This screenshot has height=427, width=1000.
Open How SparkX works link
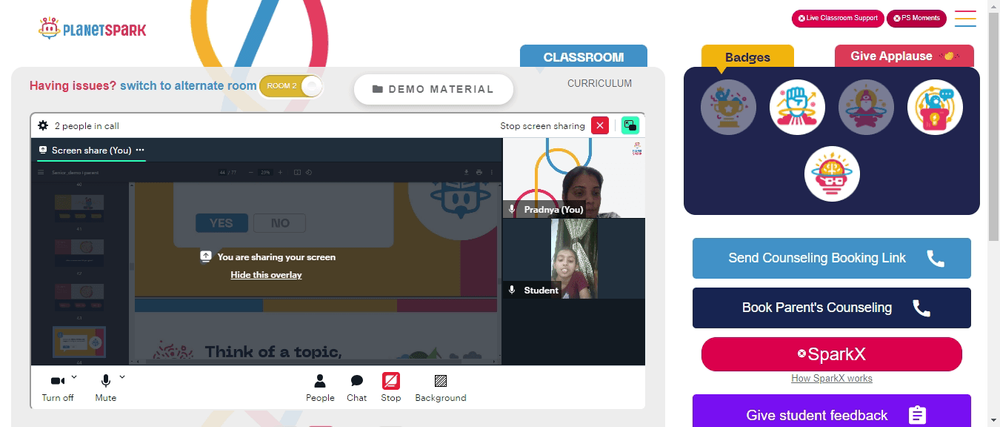(x=832, y=379)
